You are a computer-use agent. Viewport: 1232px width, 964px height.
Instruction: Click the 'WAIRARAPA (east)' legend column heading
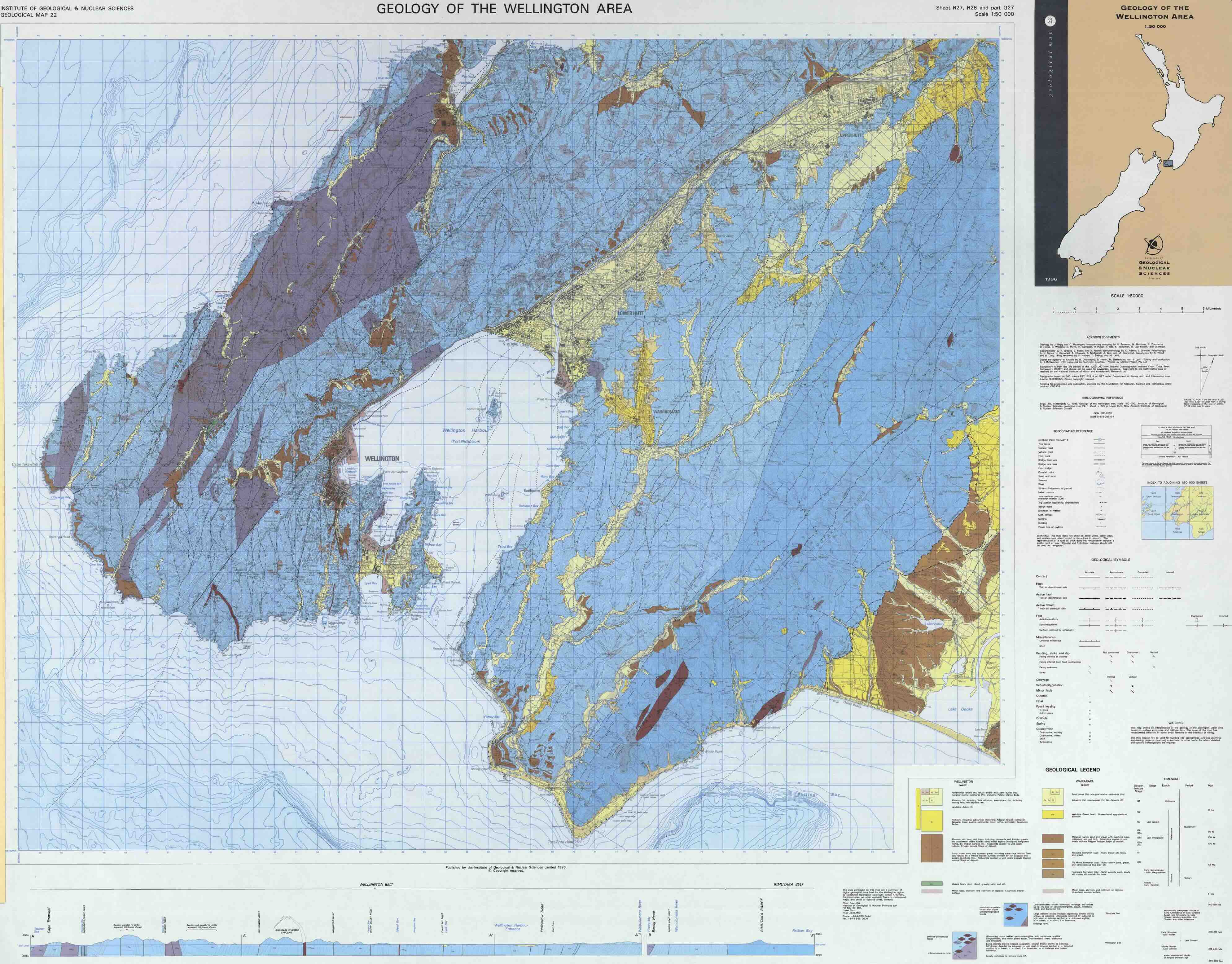coord(1085,783)
